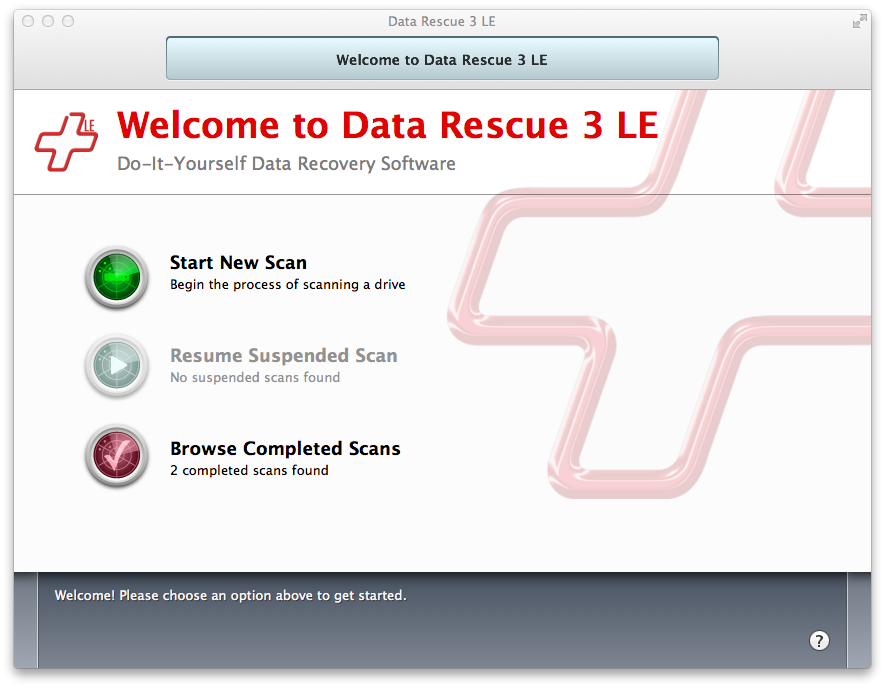
Task: Select the Browse Completed Scans label
Action: (x=285, y=449)
